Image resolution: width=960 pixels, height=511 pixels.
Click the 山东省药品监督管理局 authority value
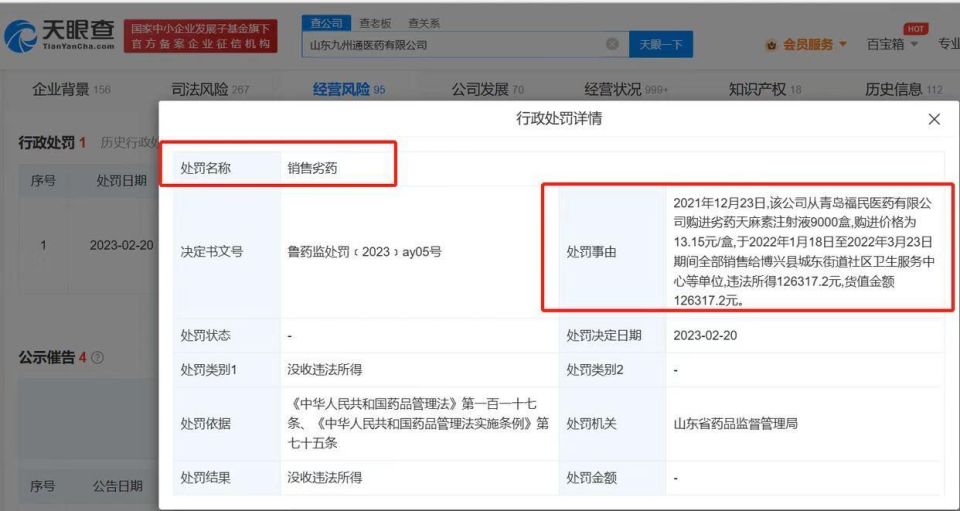[x=735, y=423]
